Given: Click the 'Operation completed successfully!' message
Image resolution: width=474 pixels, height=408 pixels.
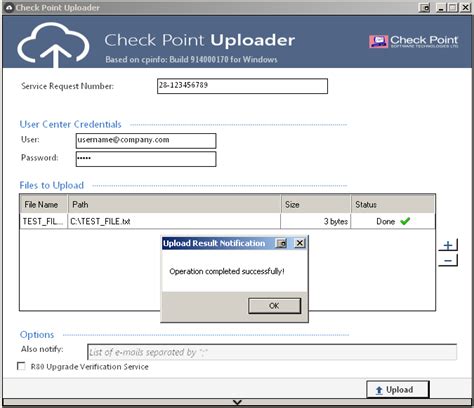Looking at the screenshot, I should point(227,271).
